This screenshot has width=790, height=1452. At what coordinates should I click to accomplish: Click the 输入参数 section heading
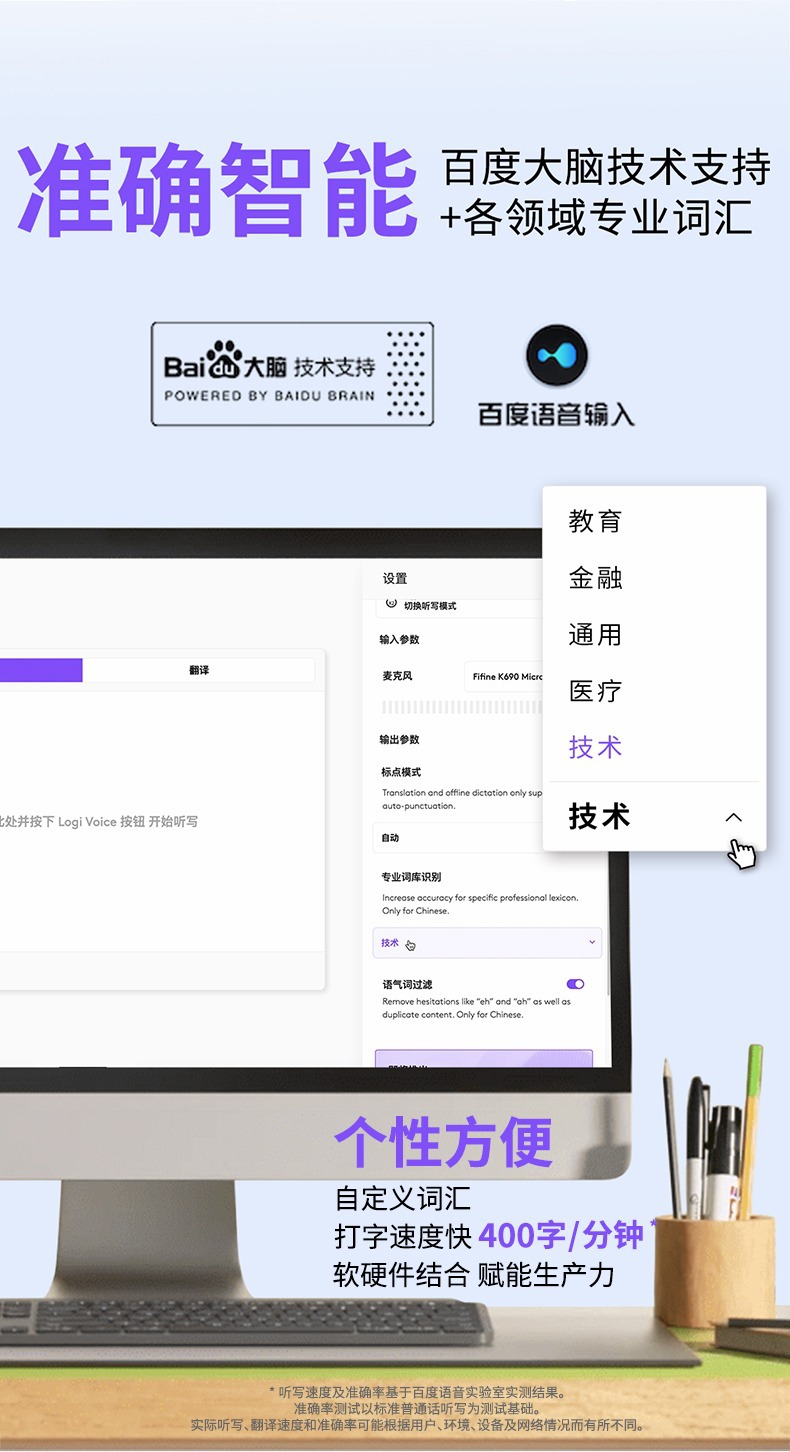(x=399, y=639)
